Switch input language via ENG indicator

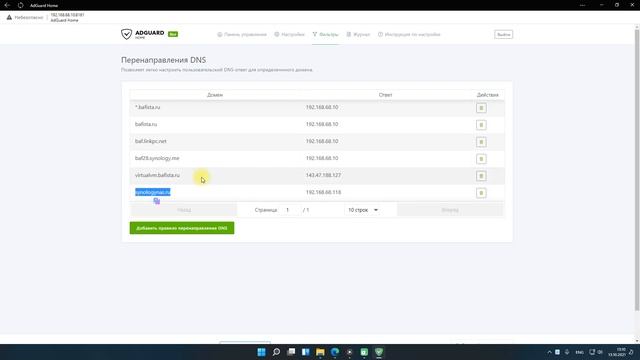(579, 352)
